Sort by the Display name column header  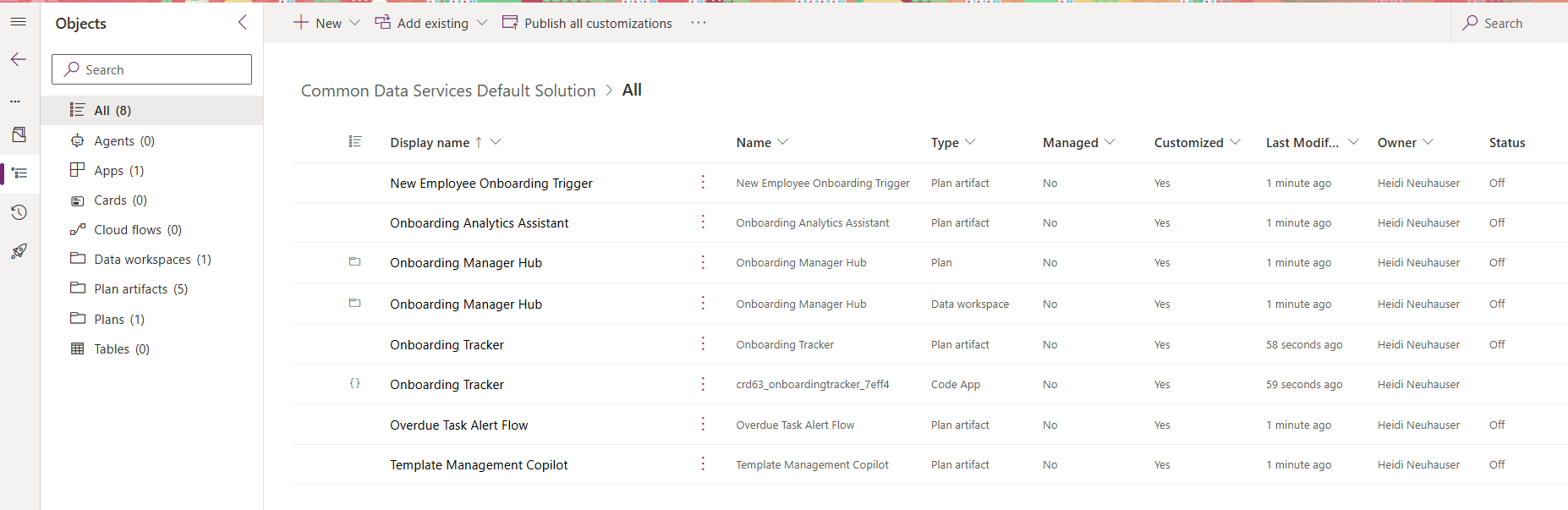430,143
